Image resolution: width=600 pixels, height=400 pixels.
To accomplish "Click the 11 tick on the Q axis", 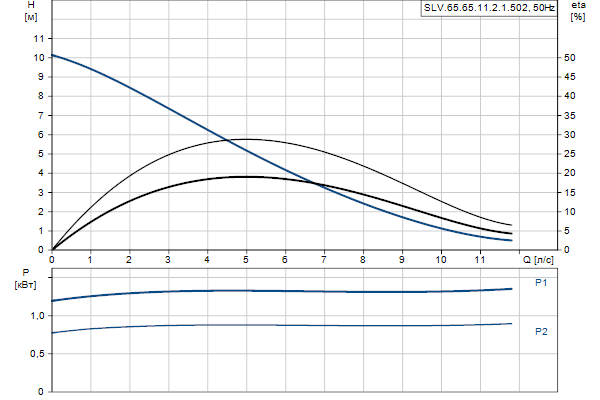I will point(479,260).
